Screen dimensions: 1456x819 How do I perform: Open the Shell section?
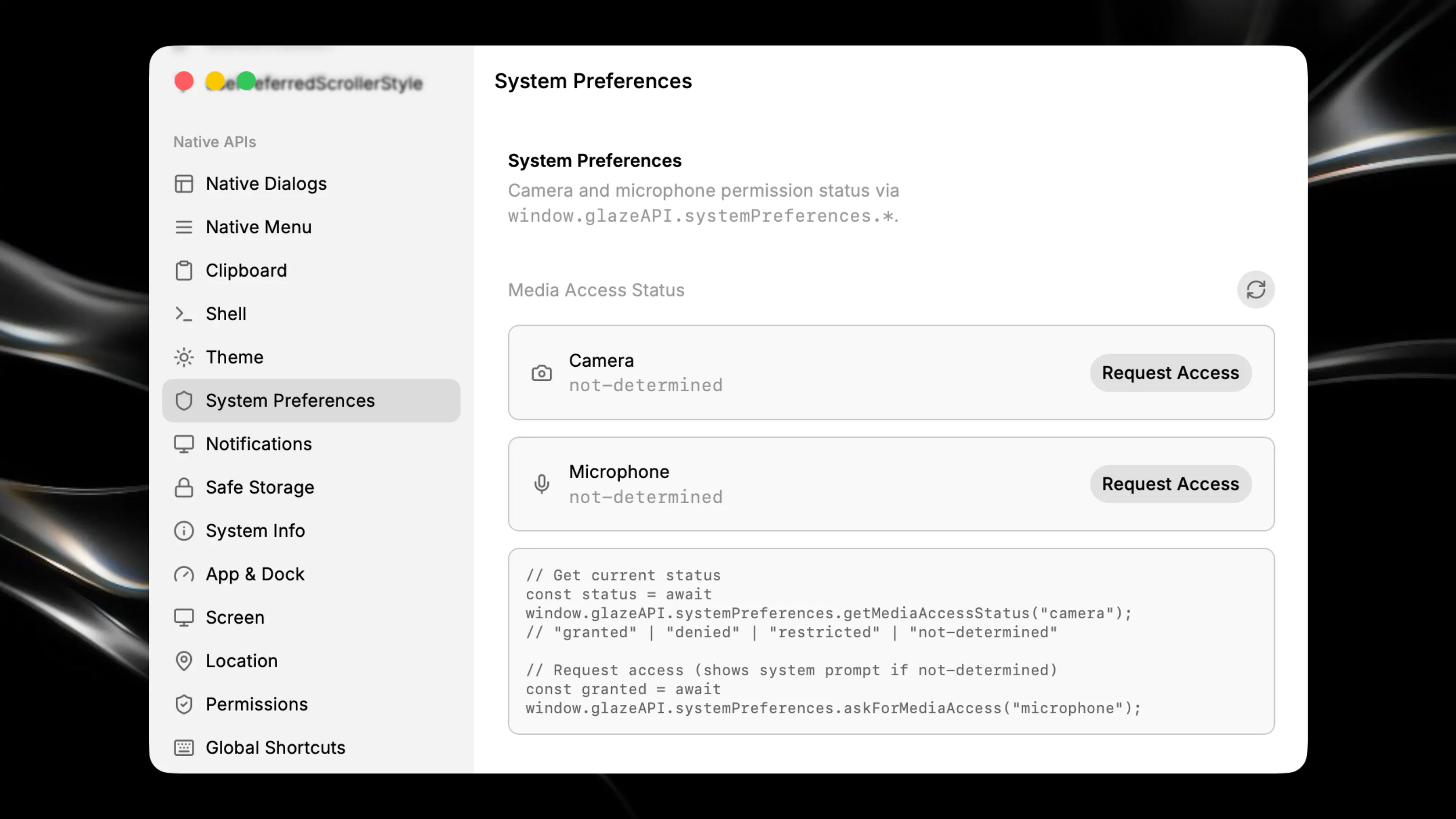click(x=311, y=313)
